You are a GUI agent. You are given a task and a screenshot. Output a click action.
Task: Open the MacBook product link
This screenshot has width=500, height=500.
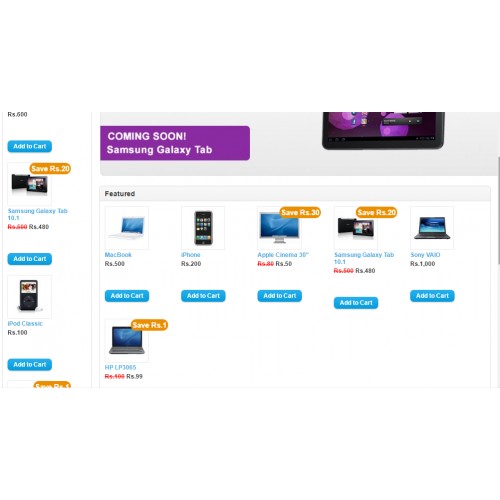click(x=118, y=255)
